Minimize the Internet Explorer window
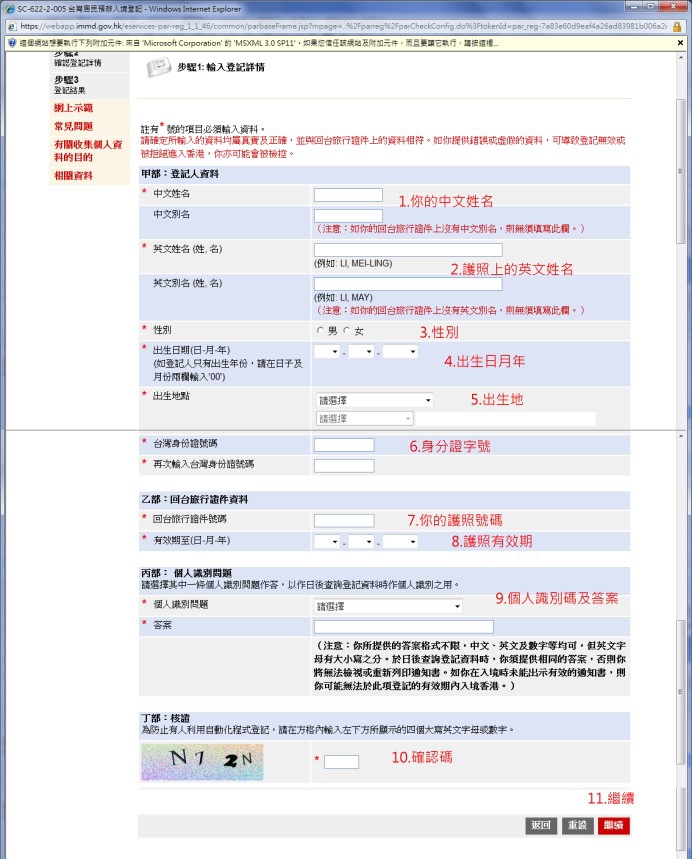Viewport: 692px width, 859px height. [635, 7]
